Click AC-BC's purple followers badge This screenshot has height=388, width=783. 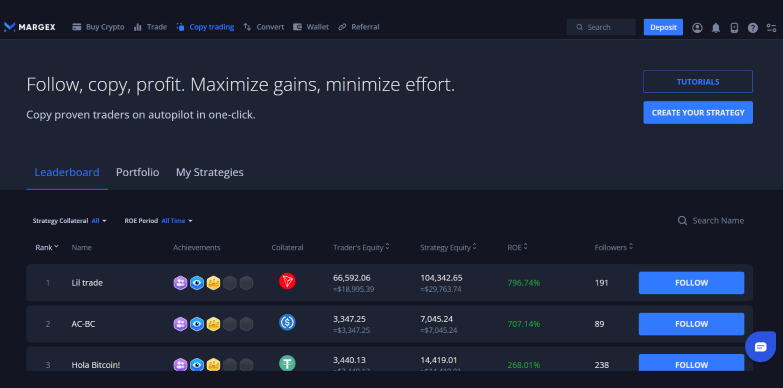click(x=180, y=324)
